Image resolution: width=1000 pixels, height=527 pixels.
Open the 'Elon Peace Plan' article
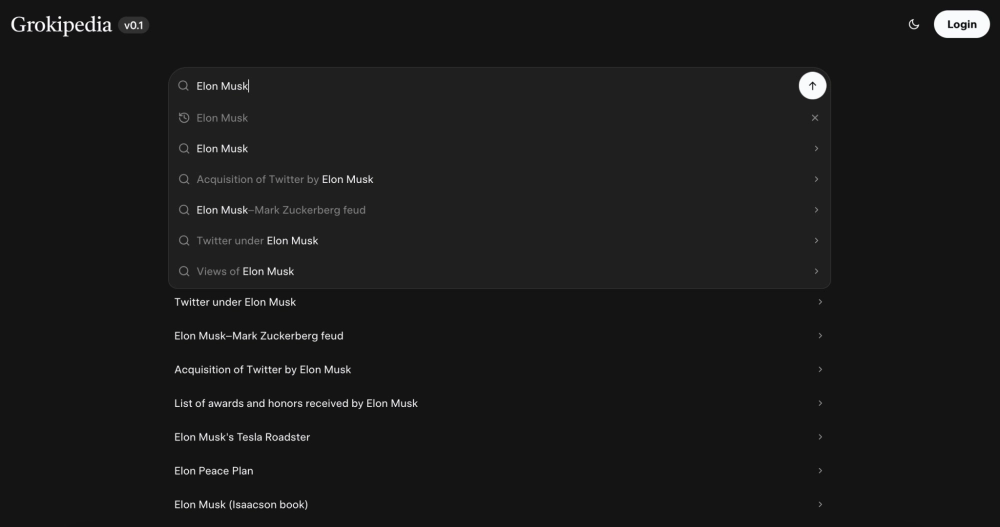click(x=214, y=471)
